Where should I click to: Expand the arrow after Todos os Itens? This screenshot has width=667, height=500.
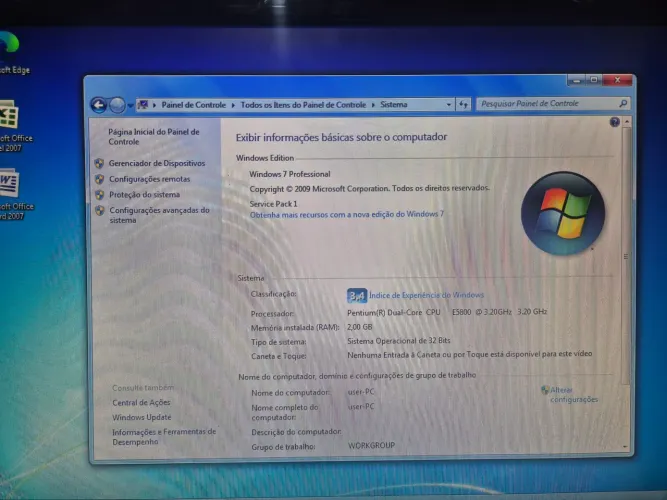[x=373, y=105]
